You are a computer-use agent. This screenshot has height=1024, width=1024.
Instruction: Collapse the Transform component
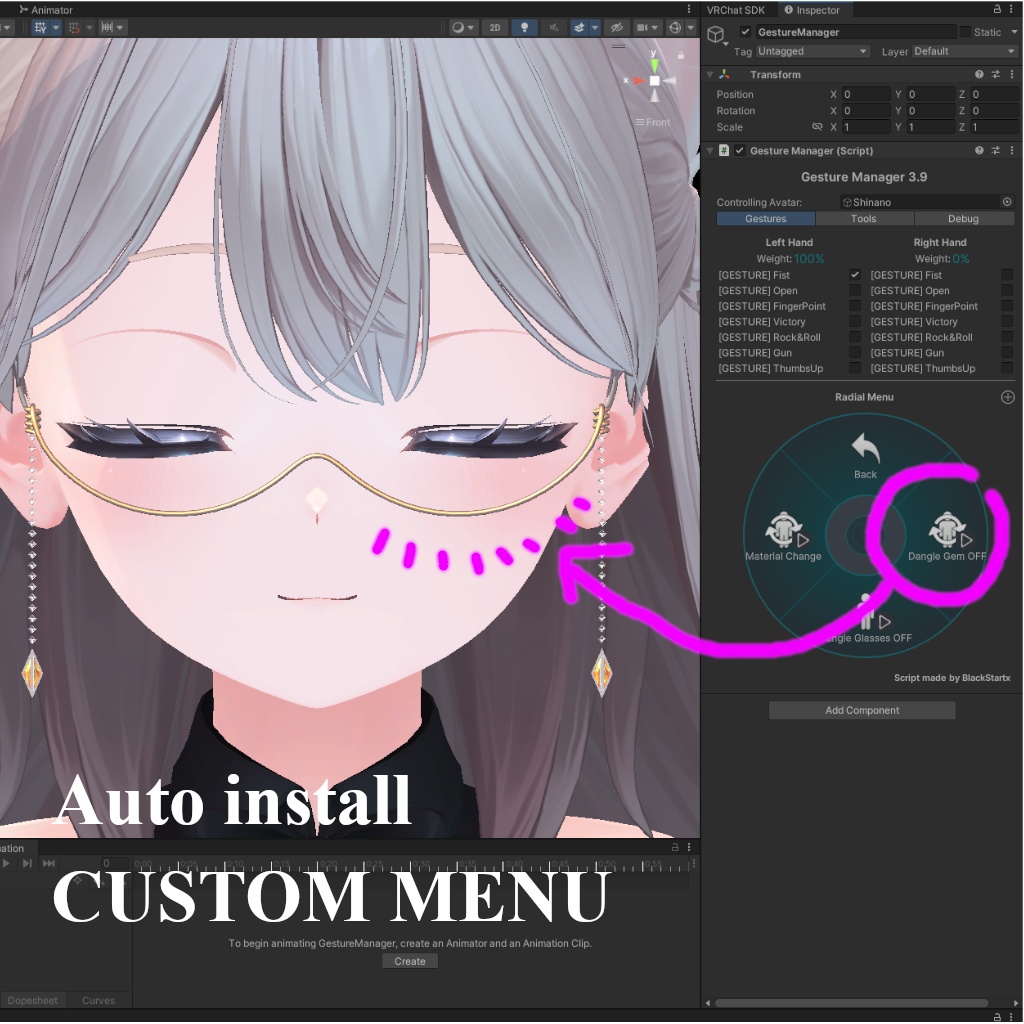[x=710, y=74]
